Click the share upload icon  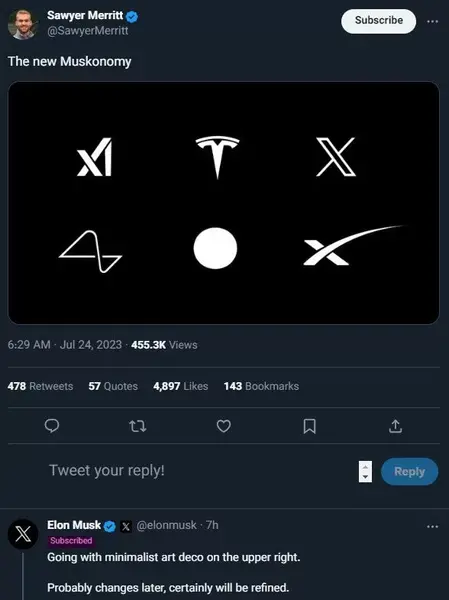point(395,426)
